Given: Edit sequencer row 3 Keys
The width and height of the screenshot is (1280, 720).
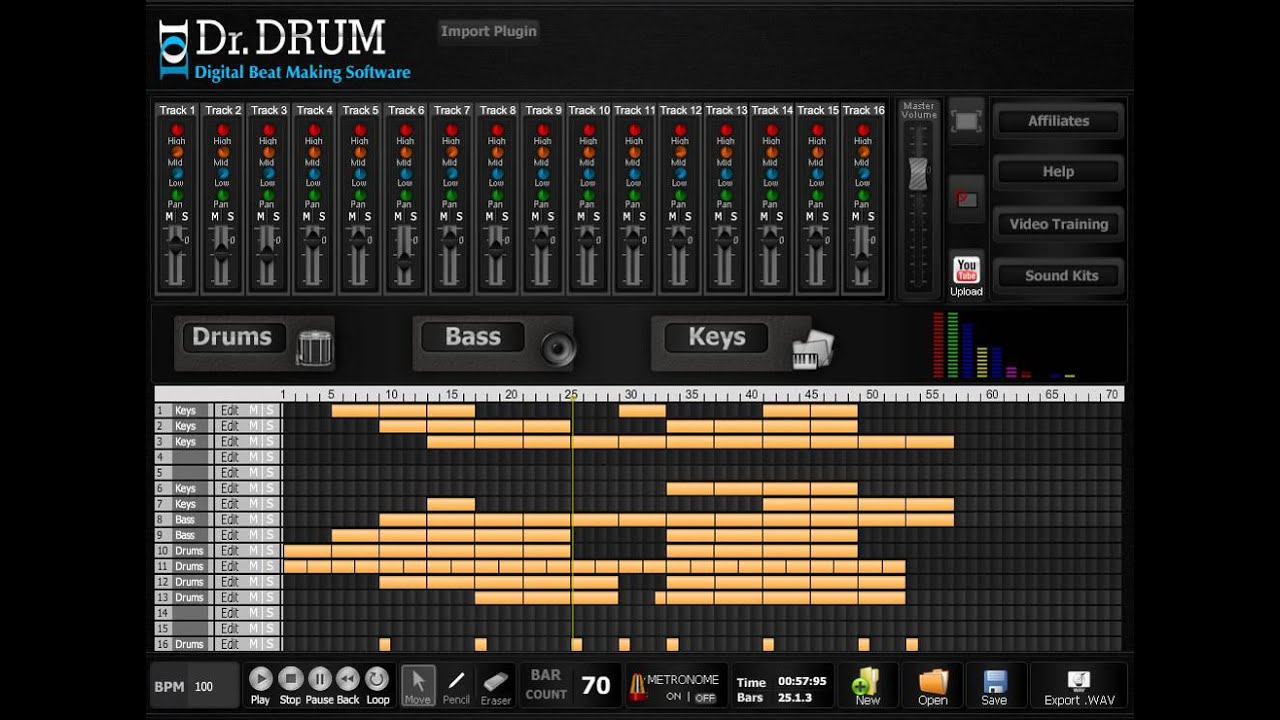Looking at the screenshot, I should (230, 442).
